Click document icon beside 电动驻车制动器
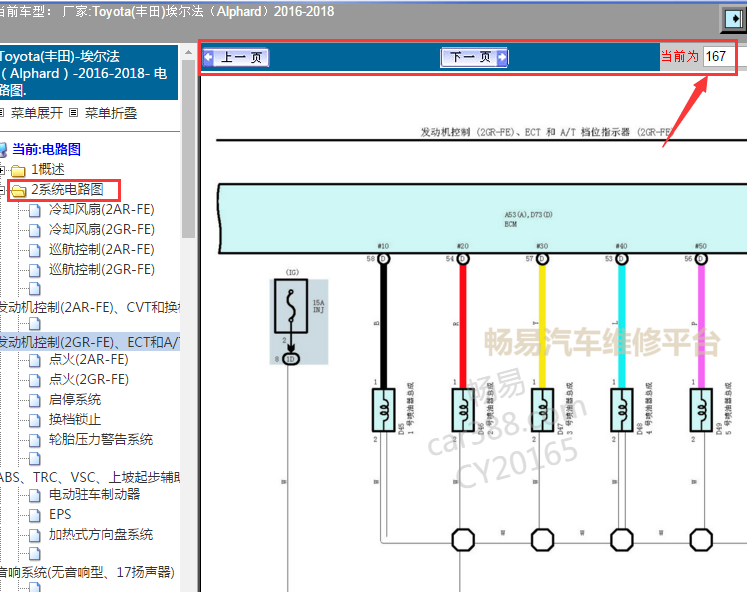This screenshot has height=592, width=747. pyautogui.click(x=35, y=495)
